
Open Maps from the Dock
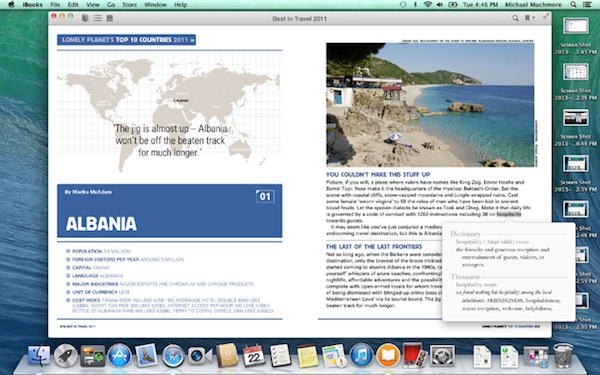point(334,355)
